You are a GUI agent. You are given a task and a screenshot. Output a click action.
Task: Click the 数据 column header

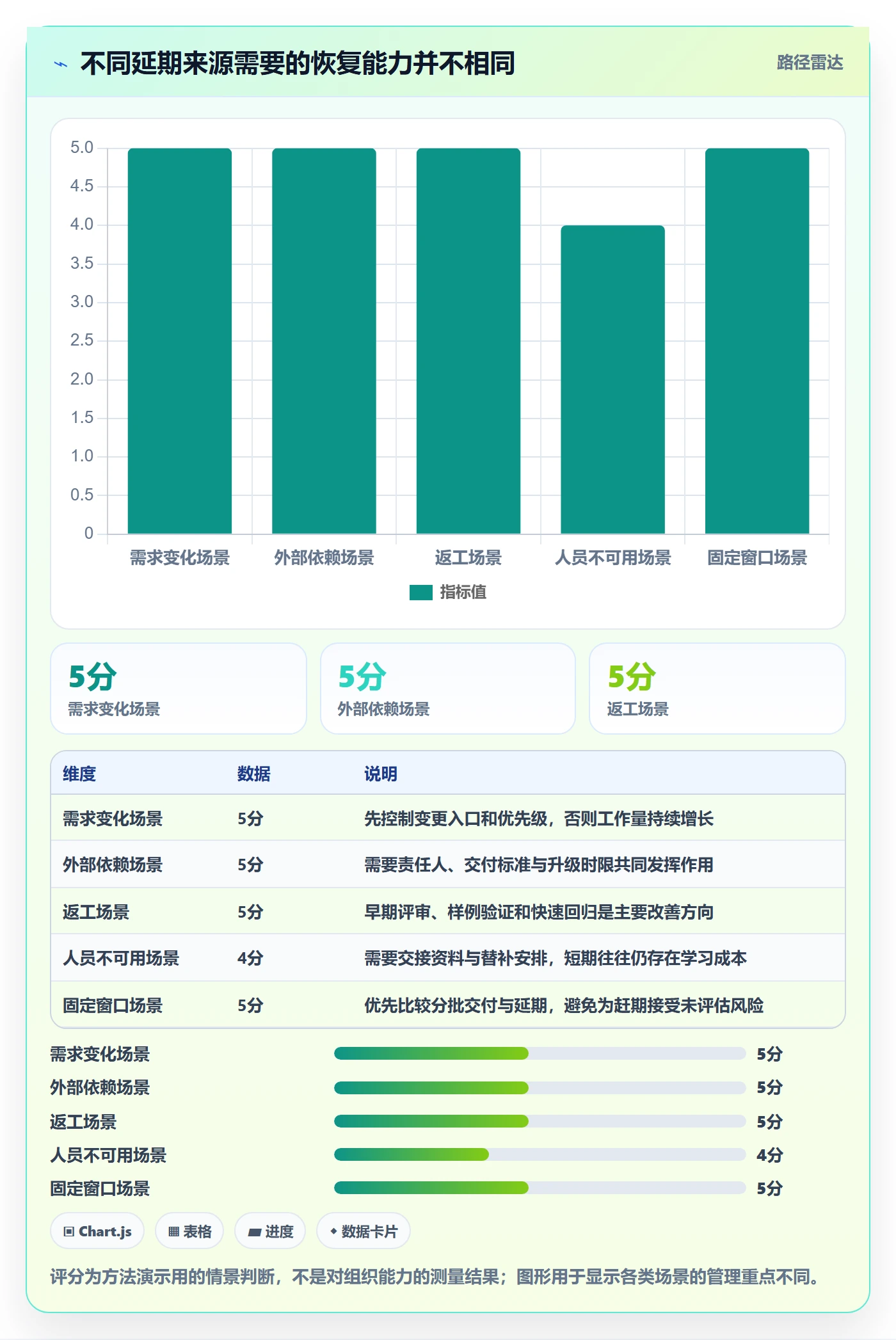coord(254,774)
